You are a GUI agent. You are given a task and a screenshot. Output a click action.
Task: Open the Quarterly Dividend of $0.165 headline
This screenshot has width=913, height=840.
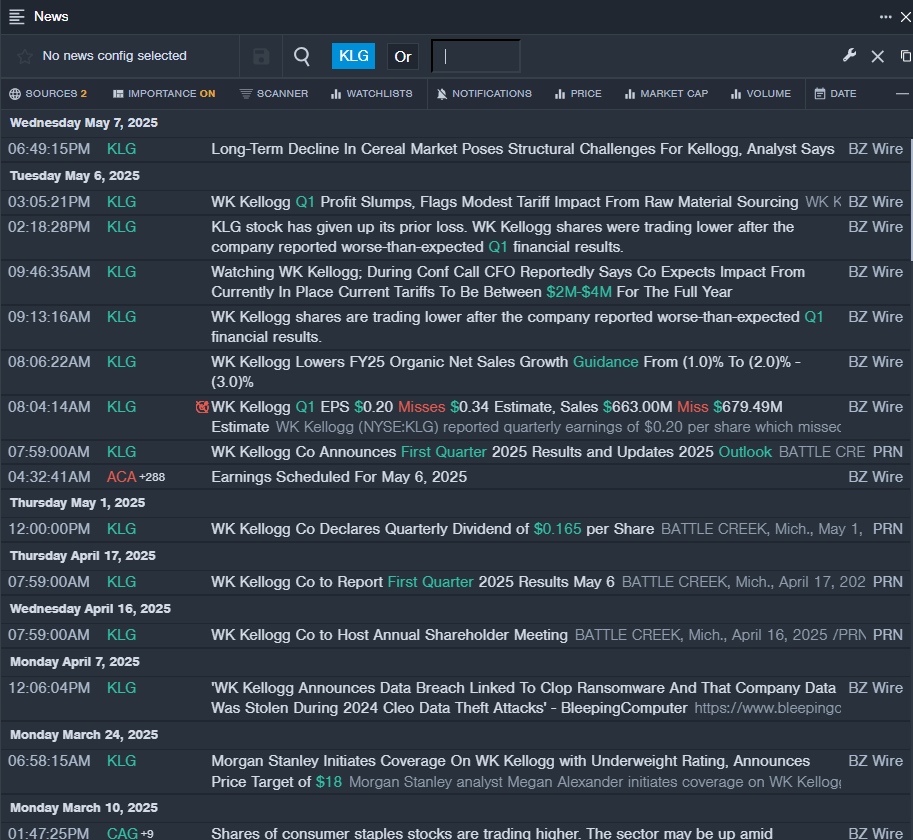point(432,529)
